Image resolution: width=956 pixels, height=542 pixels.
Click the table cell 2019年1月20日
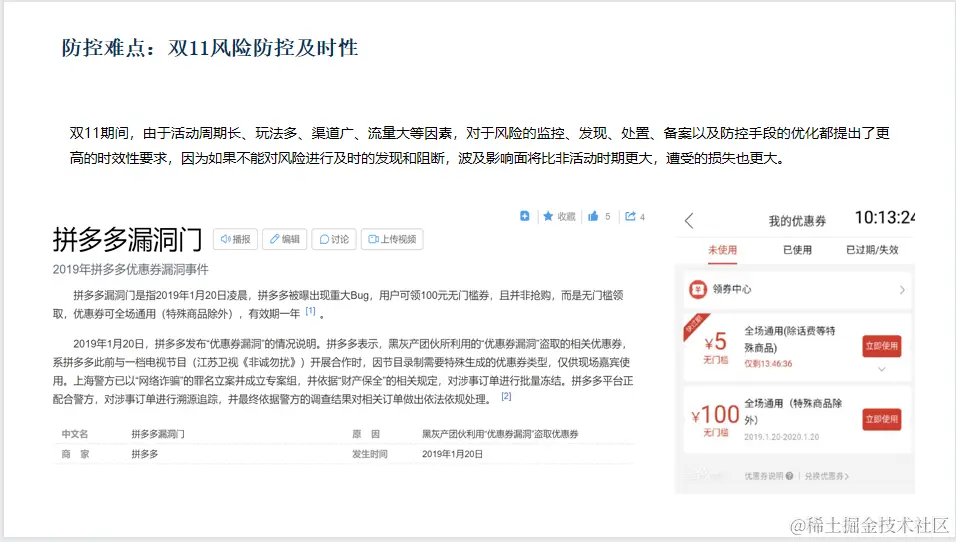[452, 454]
